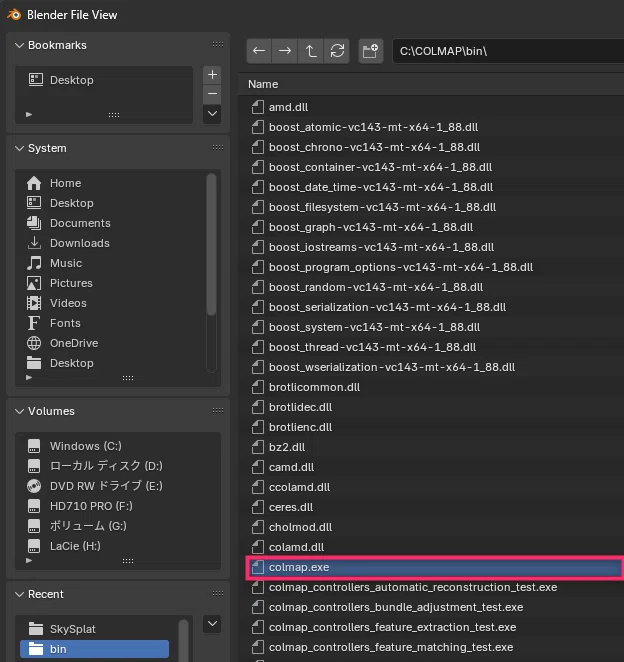Collapse the Recent panel
Viewport: 624px width, 662px height.
[x=19, y=594]
